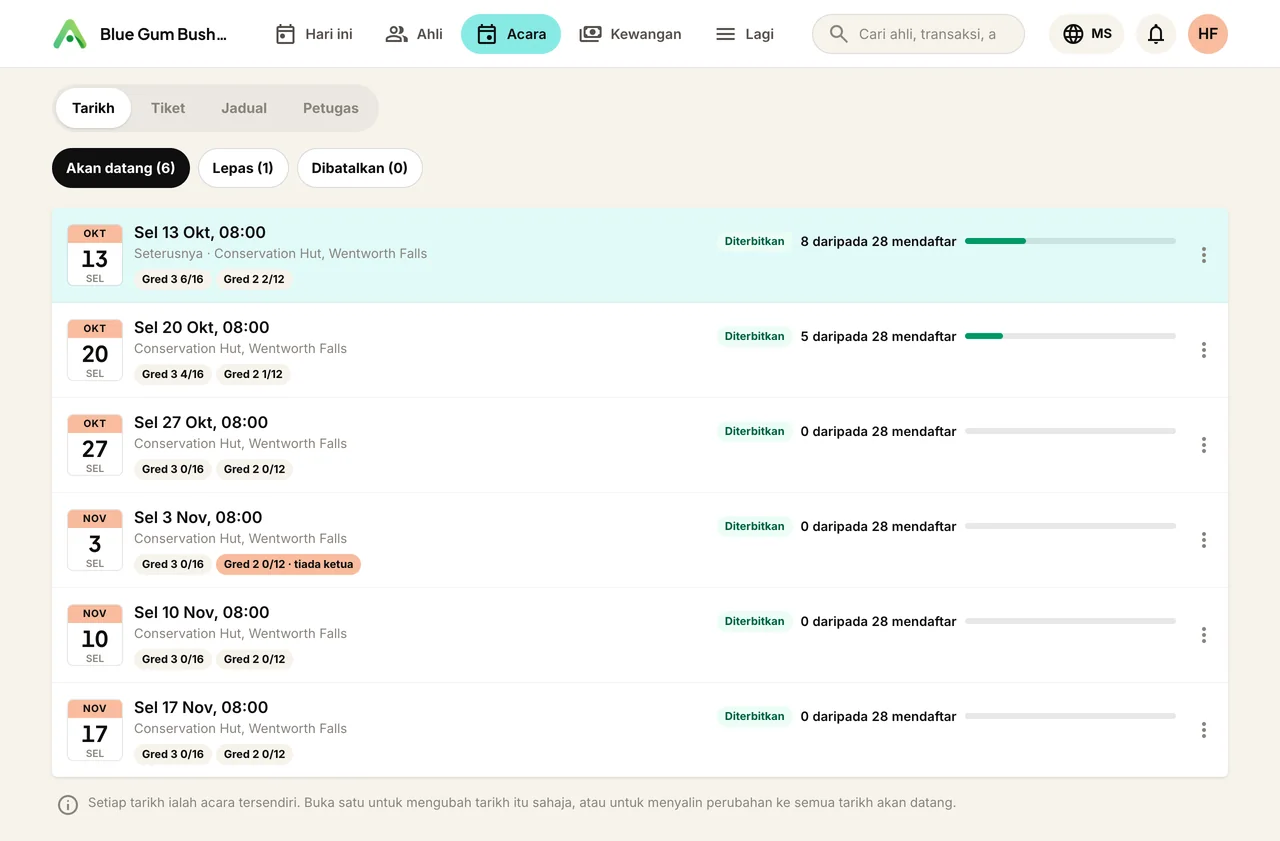Click the OKT 13 calendar badge
Image resolution: width=1280 pixels, height=841 pixels.
95,255
